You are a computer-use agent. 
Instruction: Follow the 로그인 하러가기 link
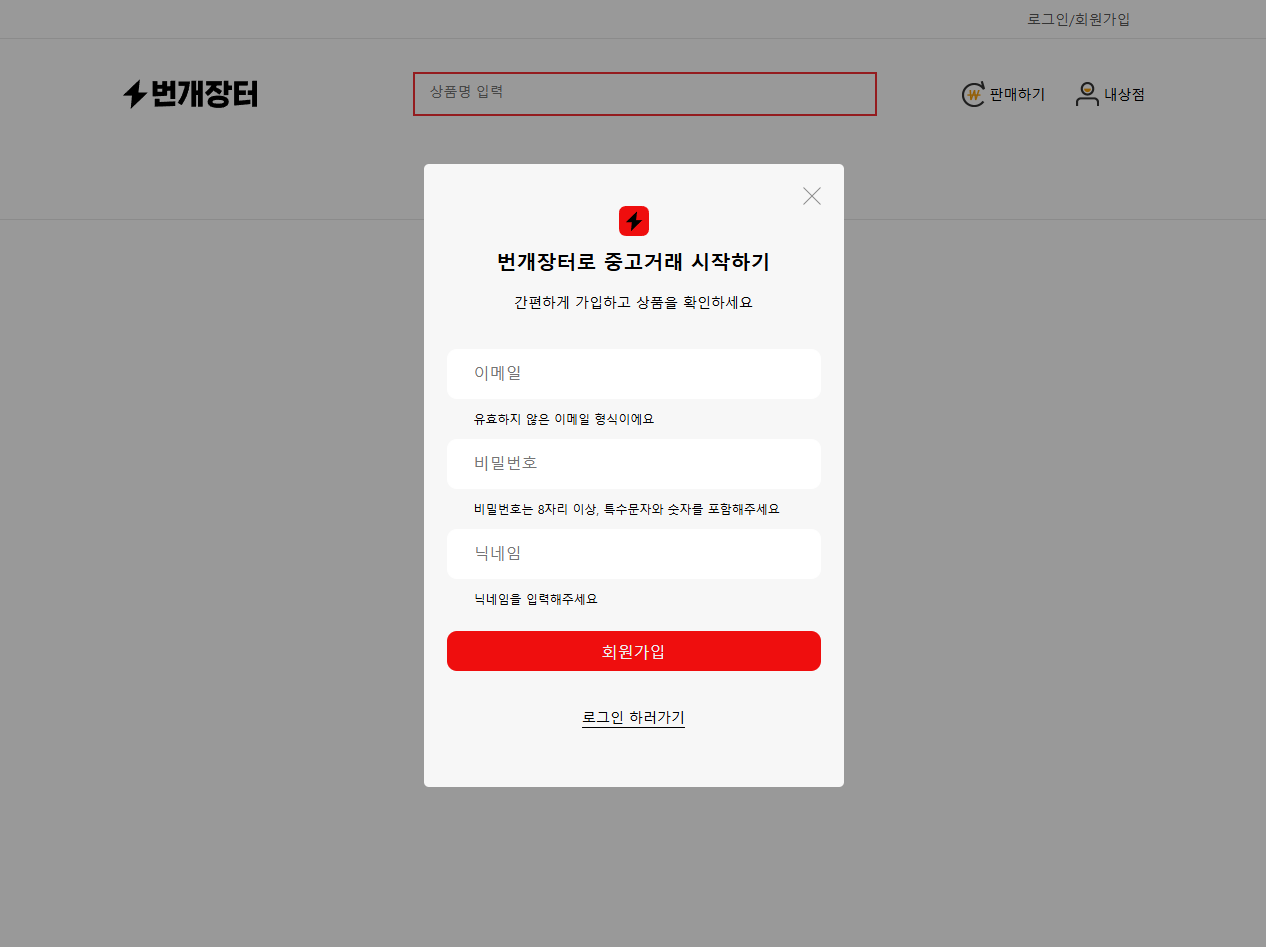click(633, 718)
